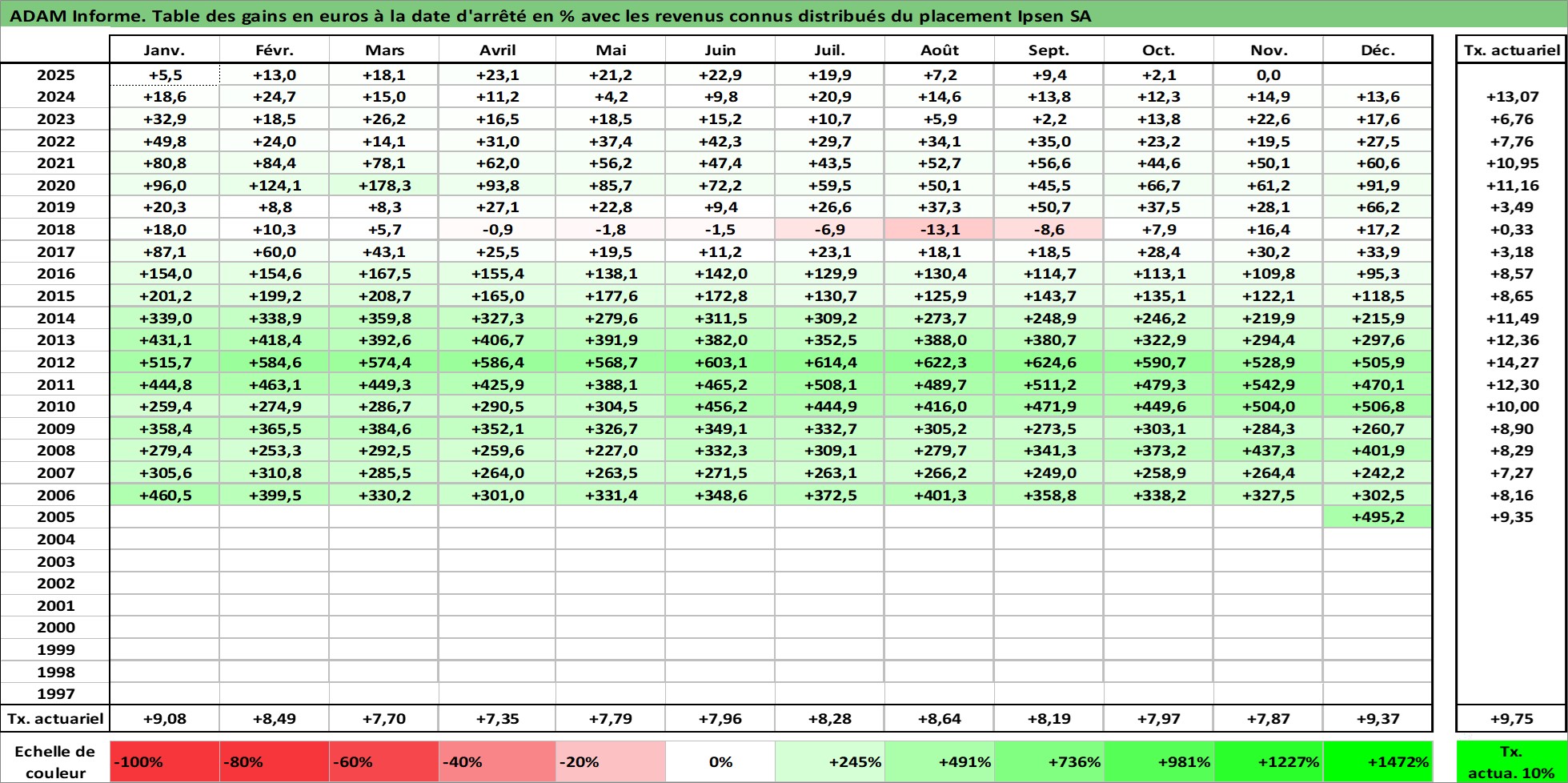Click the 2005 row year label

[x=56, y=516]
